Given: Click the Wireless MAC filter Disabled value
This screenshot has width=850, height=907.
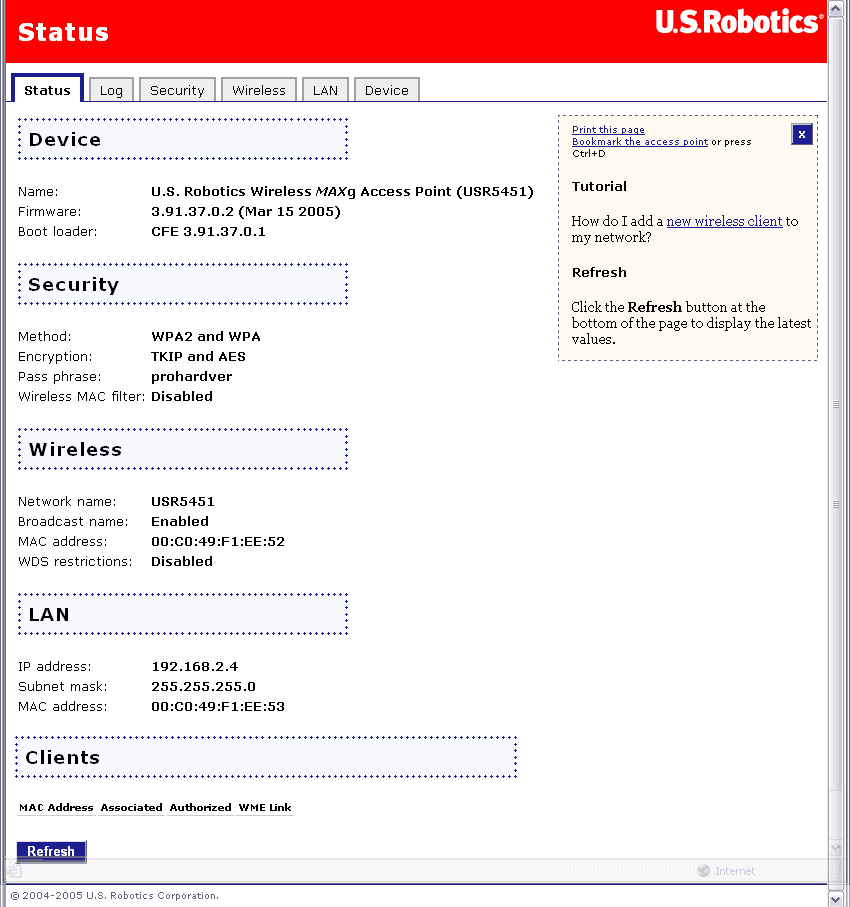Looking at the screenshot, I should pyautogui.click(x=182, y=396).
